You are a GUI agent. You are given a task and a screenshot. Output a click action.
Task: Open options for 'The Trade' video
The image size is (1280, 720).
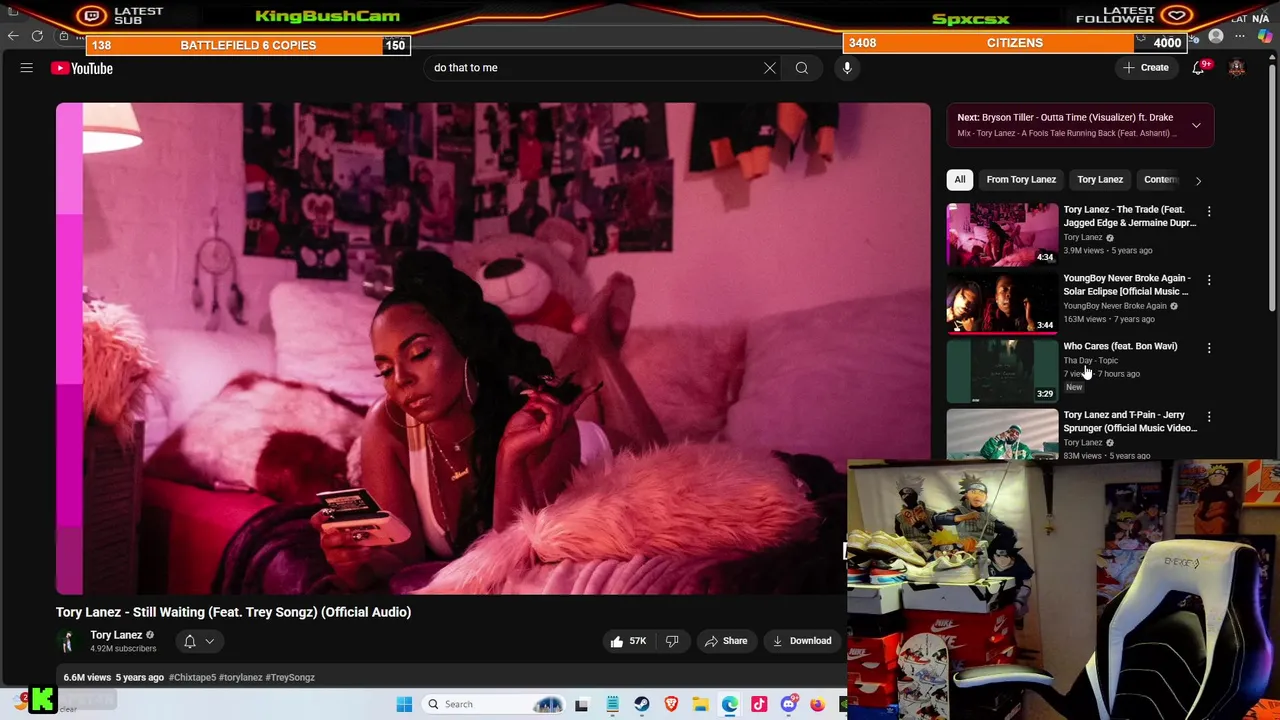[1209, 212]
